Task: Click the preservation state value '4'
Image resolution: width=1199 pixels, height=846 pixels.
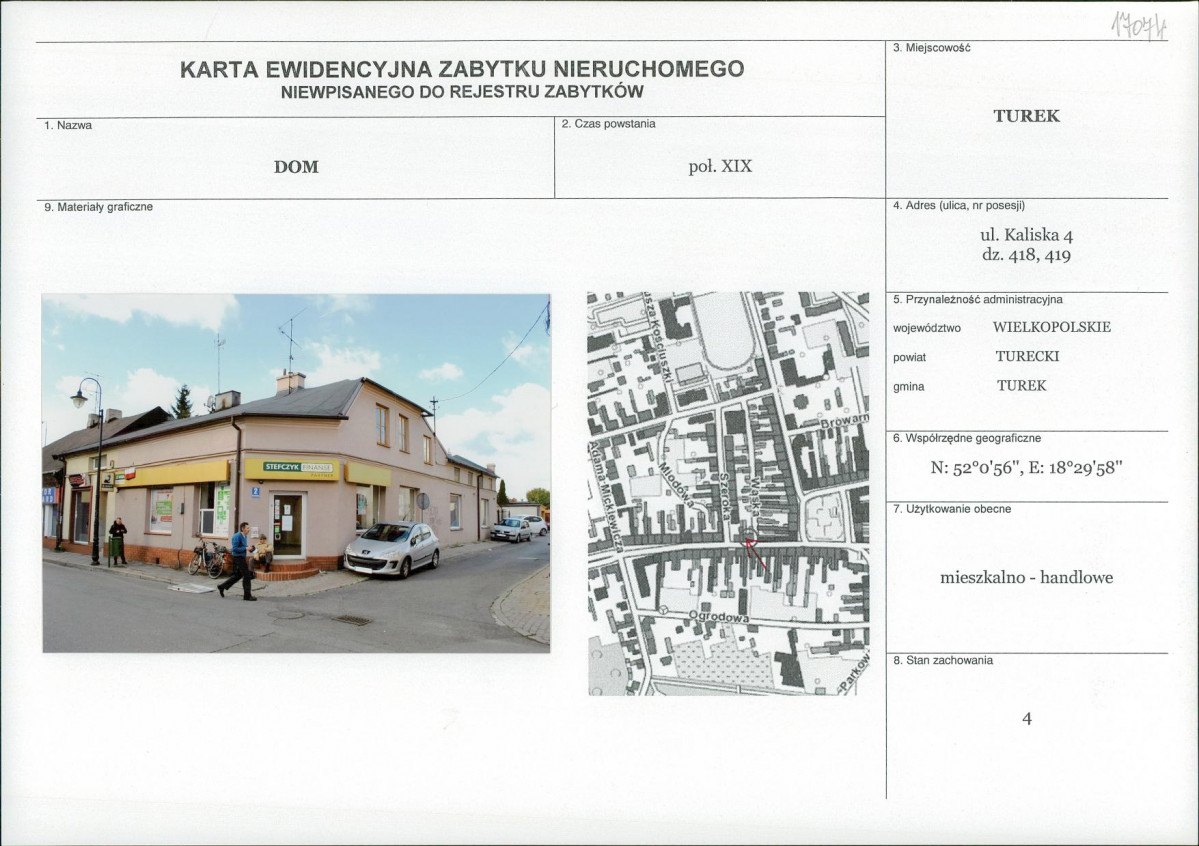Action: pyautogui.click(x=1026, y=719)
